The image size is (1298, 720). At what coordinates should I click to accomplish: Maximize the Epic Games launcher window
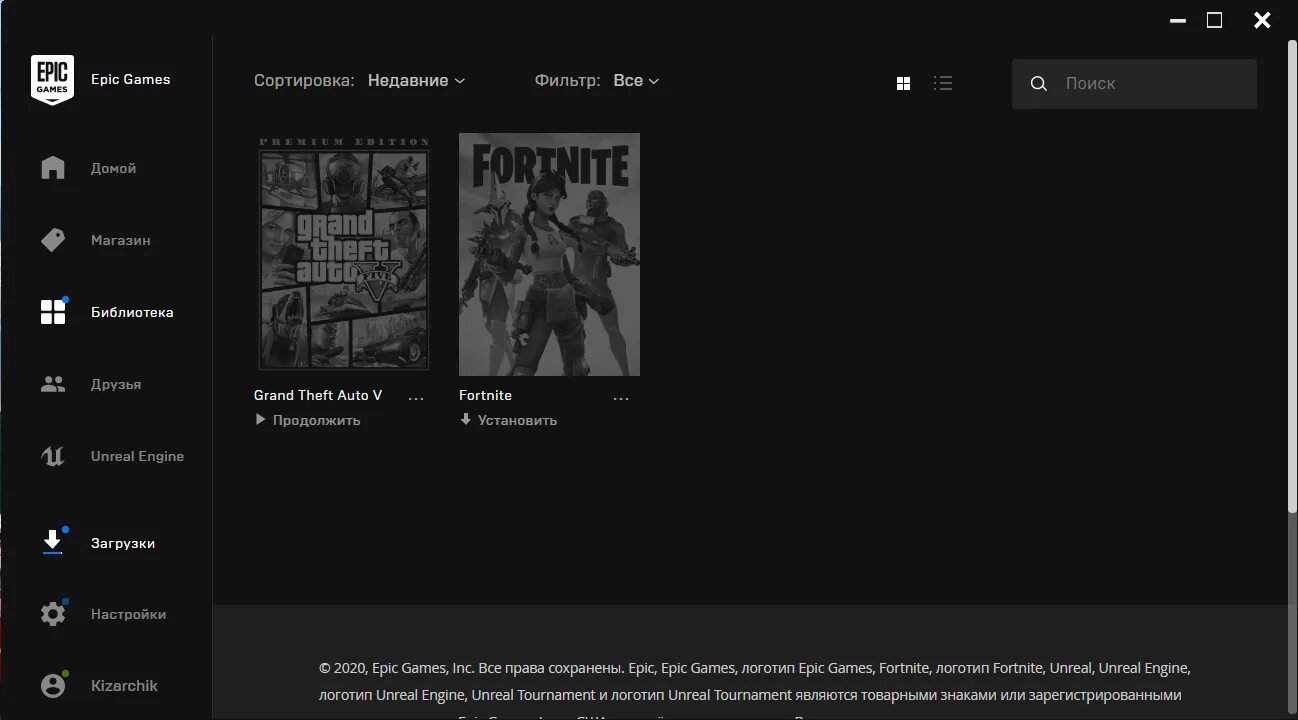(x=1214, y=20)
